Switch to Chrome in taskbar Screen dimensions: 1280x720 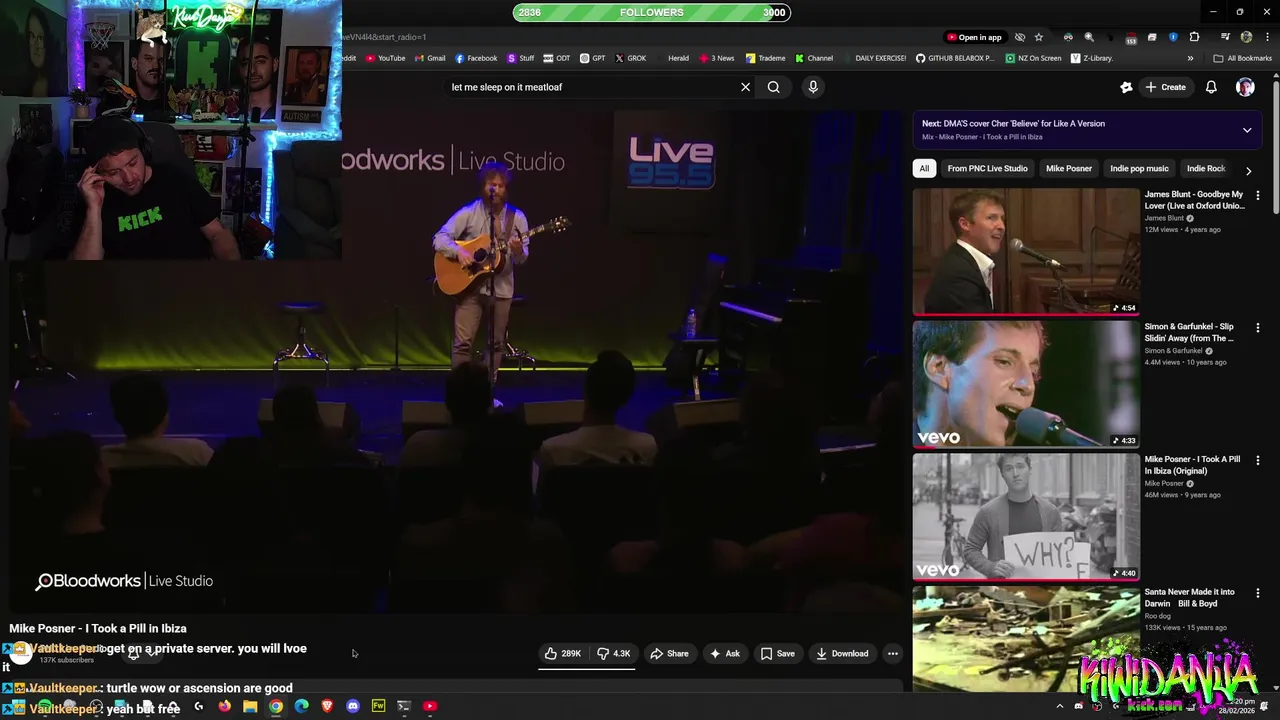pyautogui.click(x=276, y=706)
